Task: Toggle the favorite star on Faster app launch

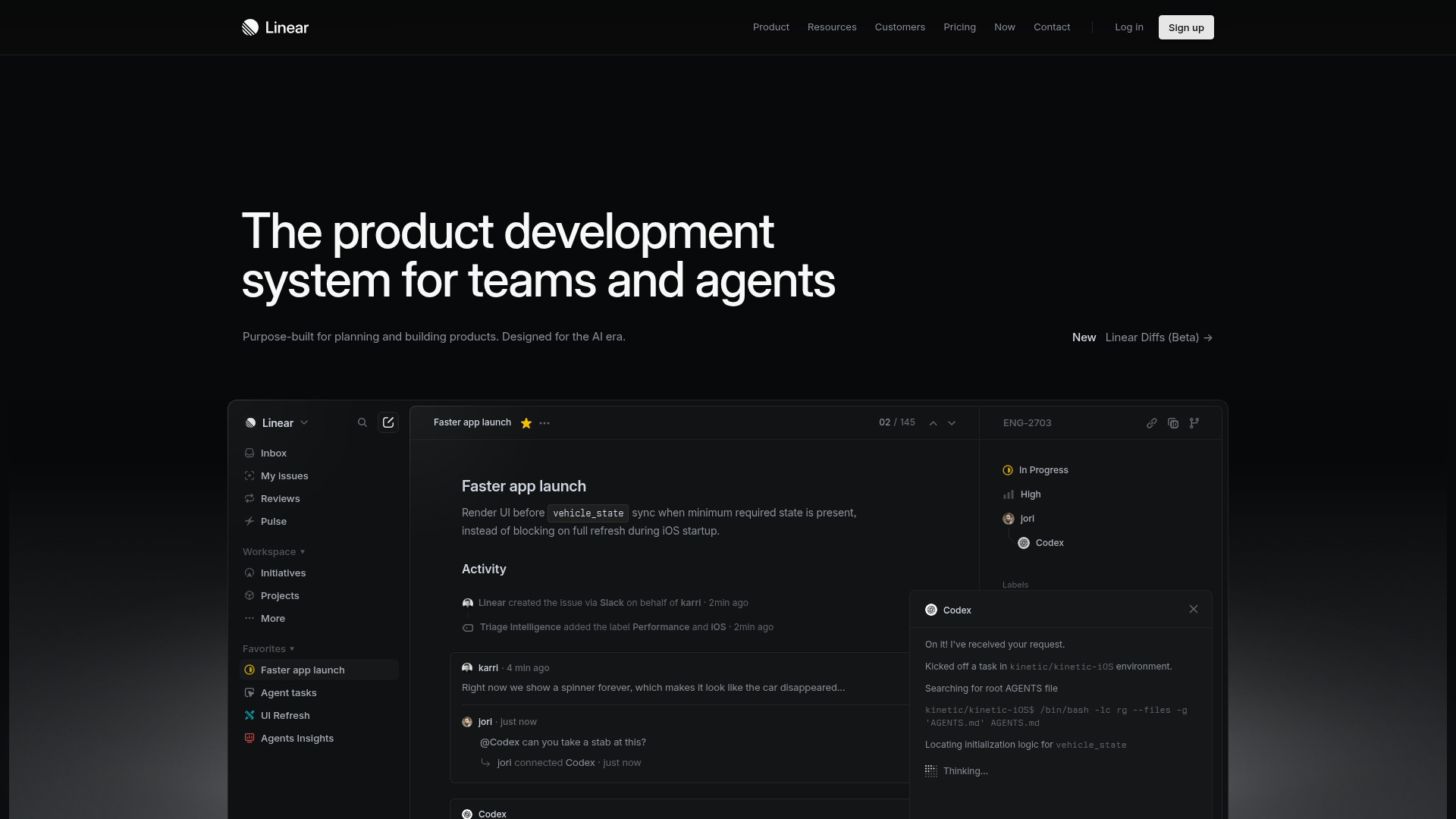Action: coord(526,423)
